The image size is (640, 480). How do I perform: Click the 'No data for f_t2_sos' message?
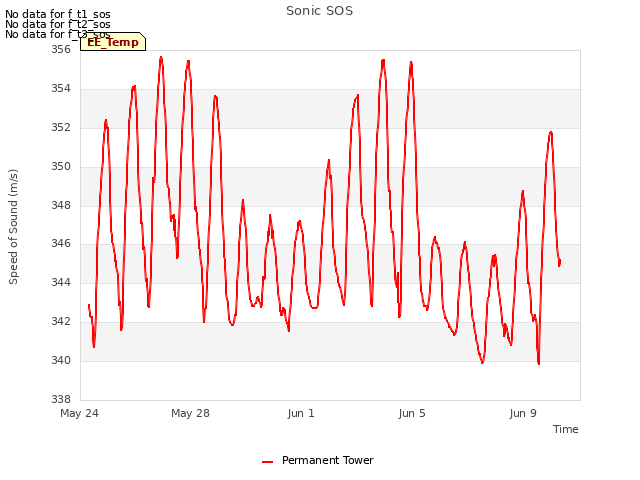(x=58, y=24)
